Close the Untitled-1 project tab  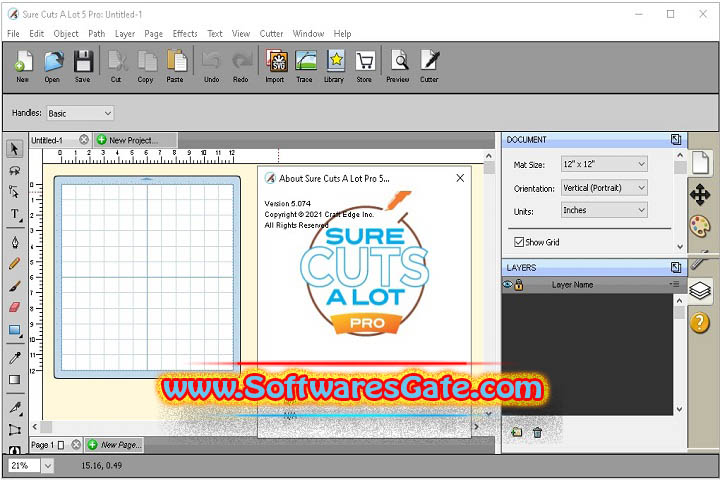point(84,140)
